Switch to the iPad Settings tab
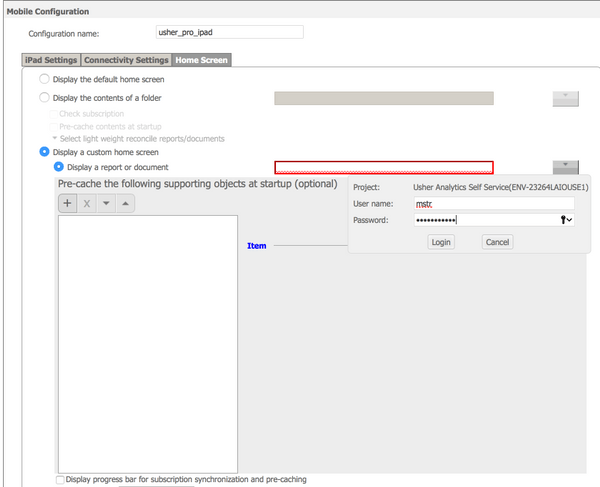Image resolution: width=600 pixels, height=487 pixels. point(51,60)
